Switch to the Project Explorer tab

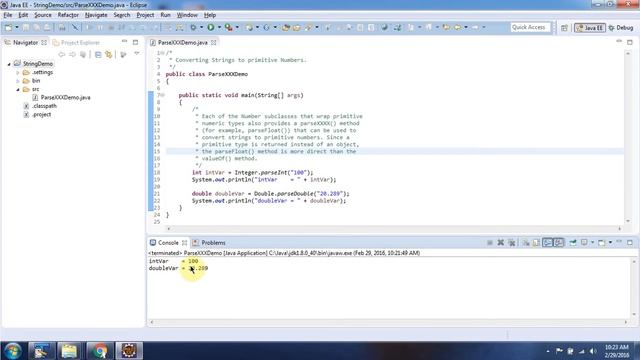76,42
